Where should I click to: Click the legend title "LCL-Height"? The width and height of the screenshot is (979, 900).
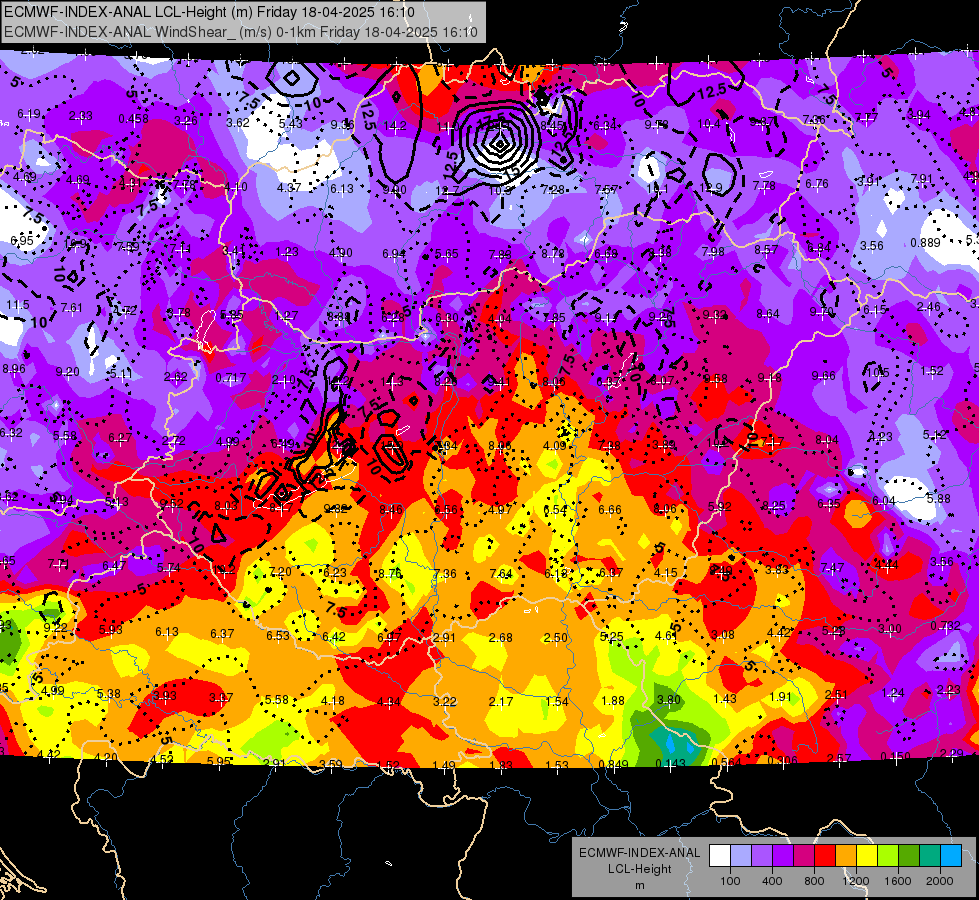tap(639, 869)
